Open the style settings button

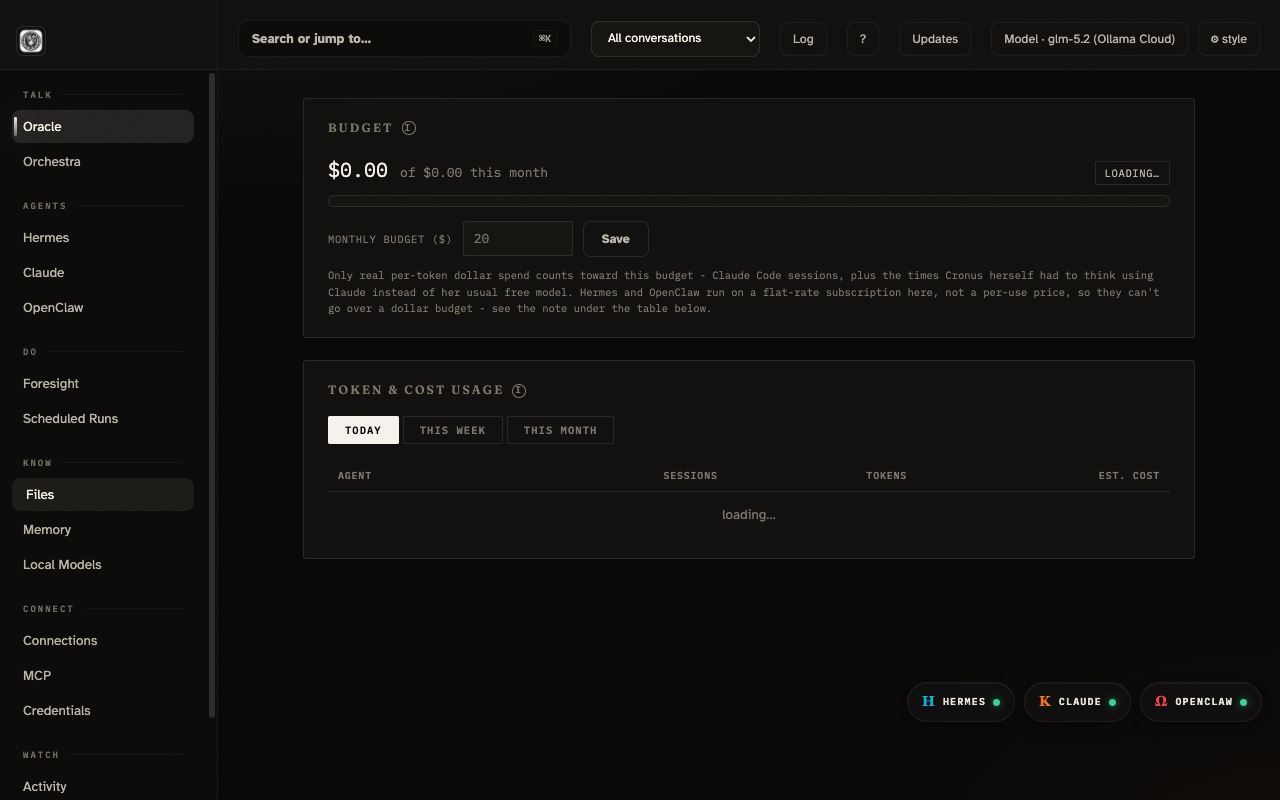(x=1229, y=39)
